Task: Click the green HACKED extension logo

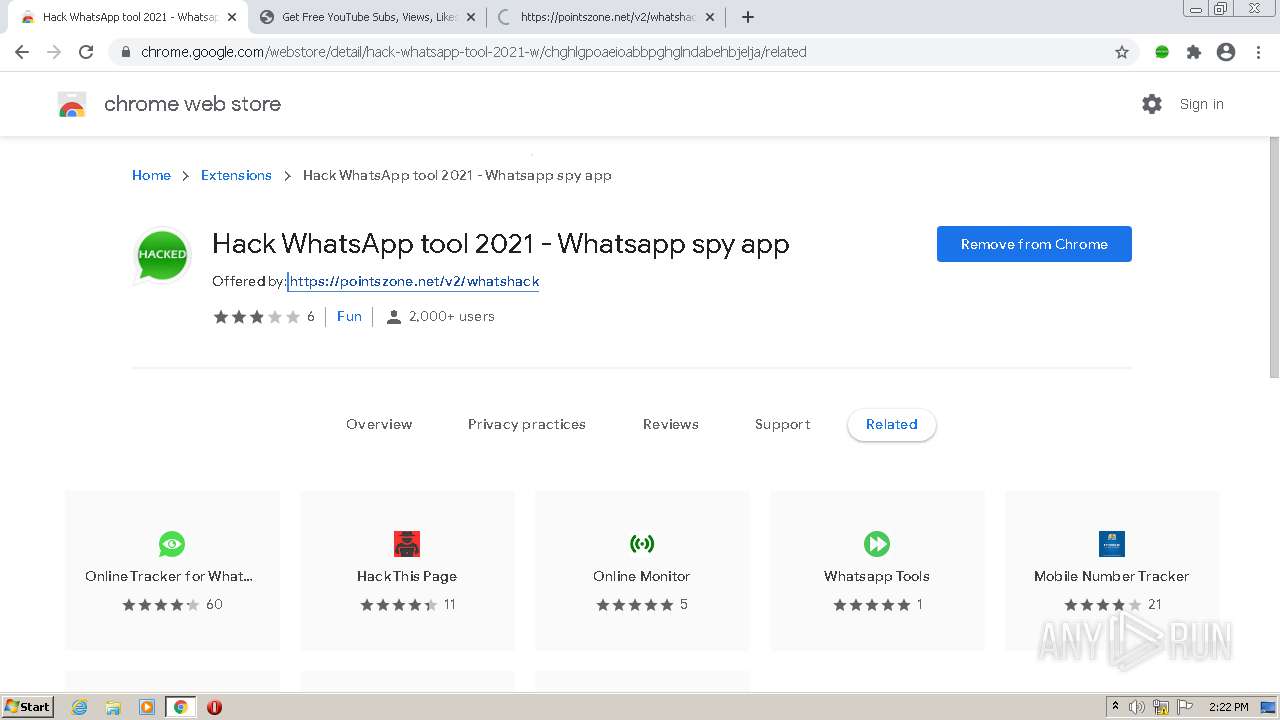Action: [162, 255]
